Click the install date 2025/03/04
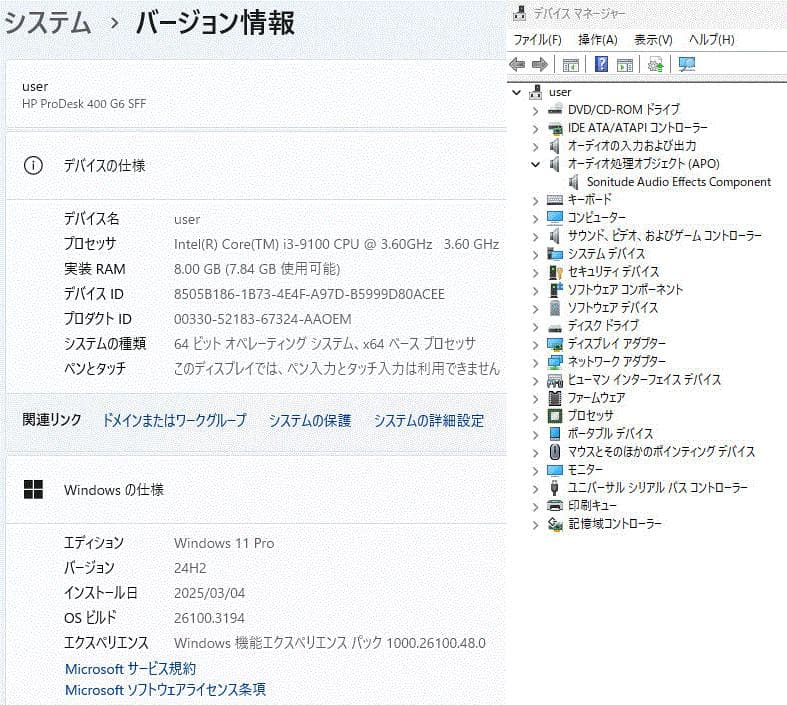The image size is (787, 705). 209,593
